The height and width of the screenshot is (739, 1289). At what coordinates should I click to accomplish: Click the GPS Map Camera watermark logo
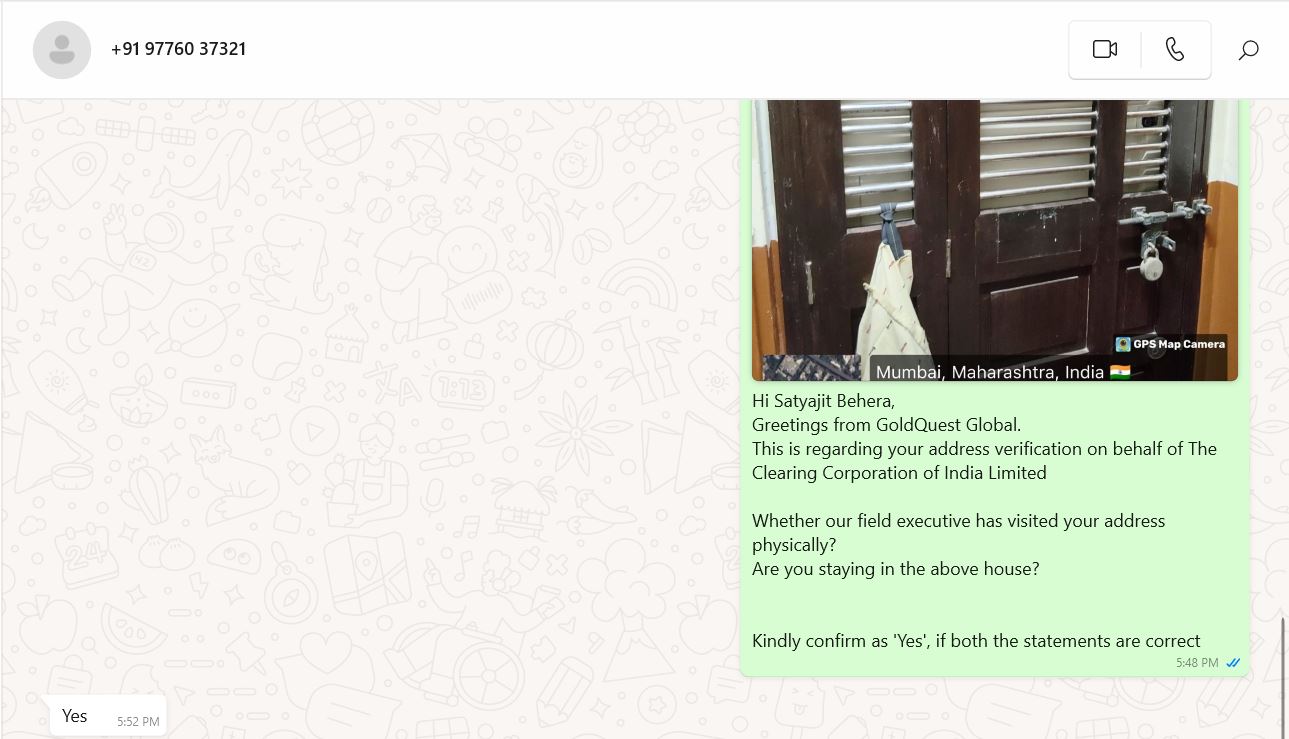coord(1123,344)
